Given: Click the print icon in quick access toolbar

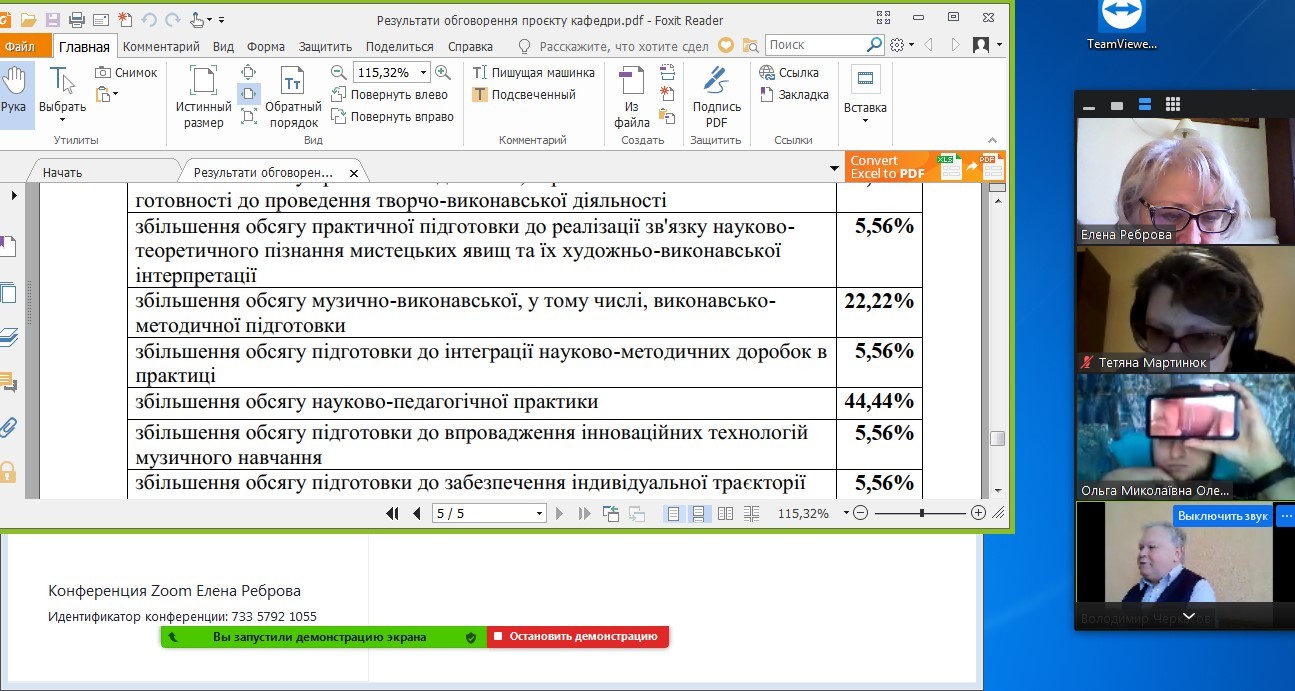Looking at the screenshot, I should [76, 20].
